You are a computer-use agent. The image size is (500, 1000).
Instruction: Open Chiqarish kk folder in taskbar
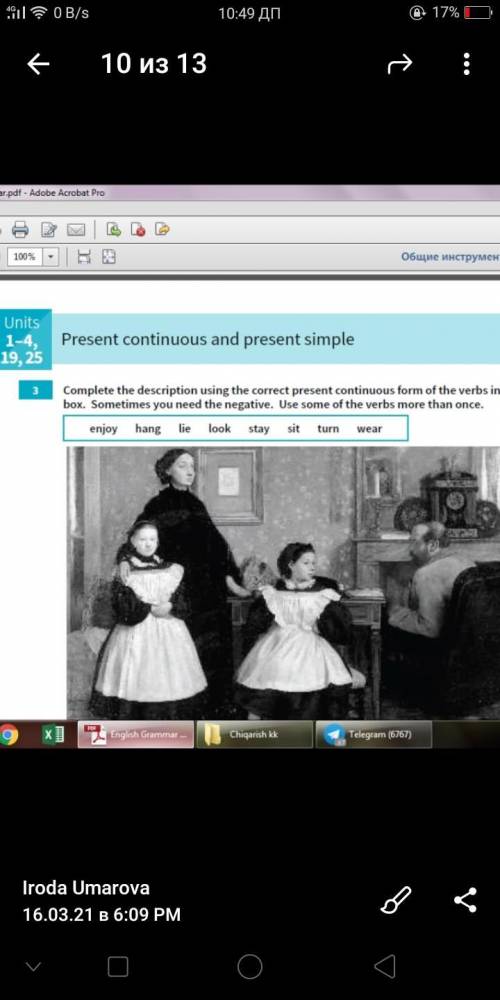(x=254, y=735)
